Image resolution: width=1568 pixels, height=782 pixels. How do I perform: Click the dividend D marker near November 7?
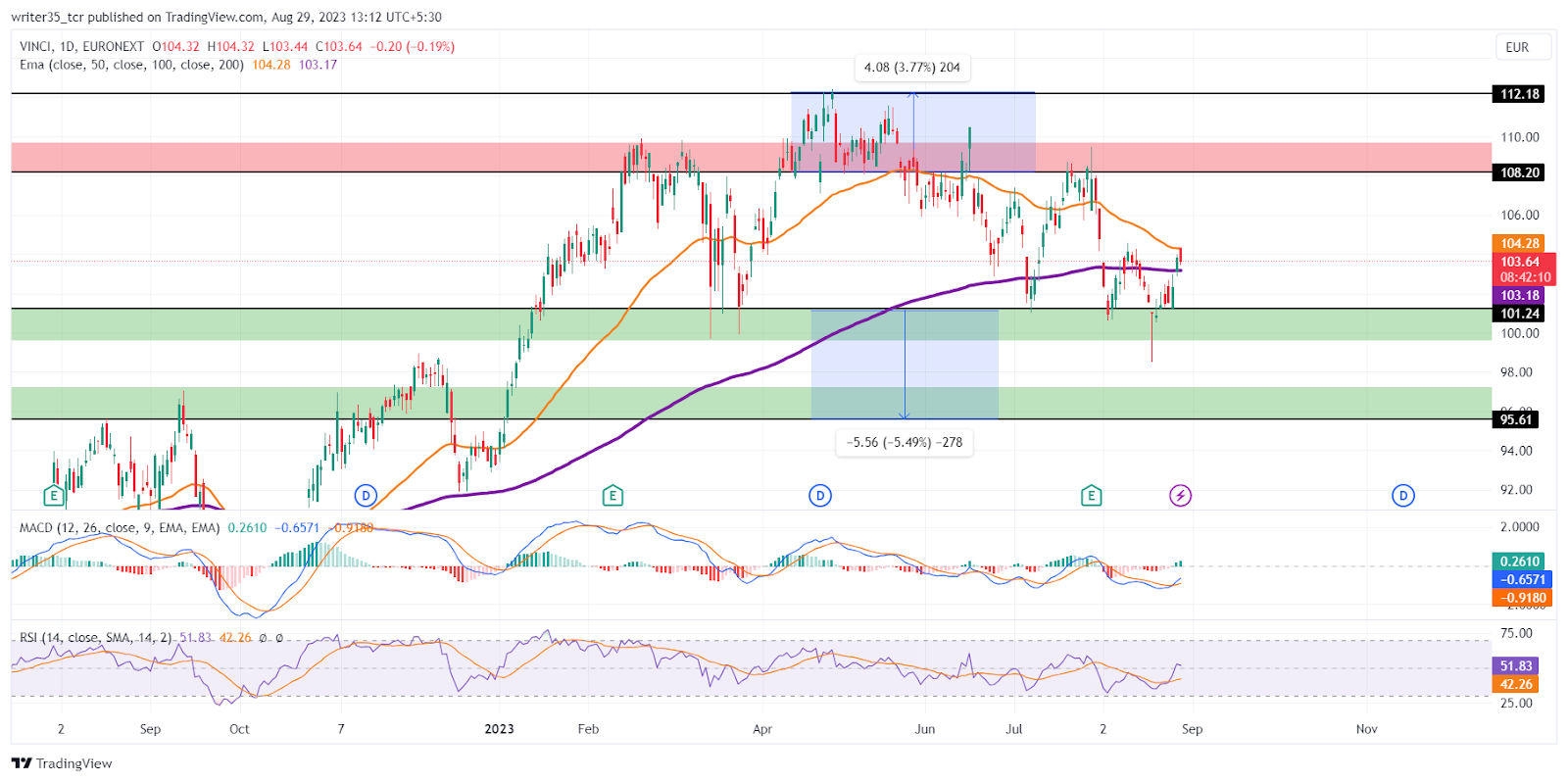click(x=366, y=496)
